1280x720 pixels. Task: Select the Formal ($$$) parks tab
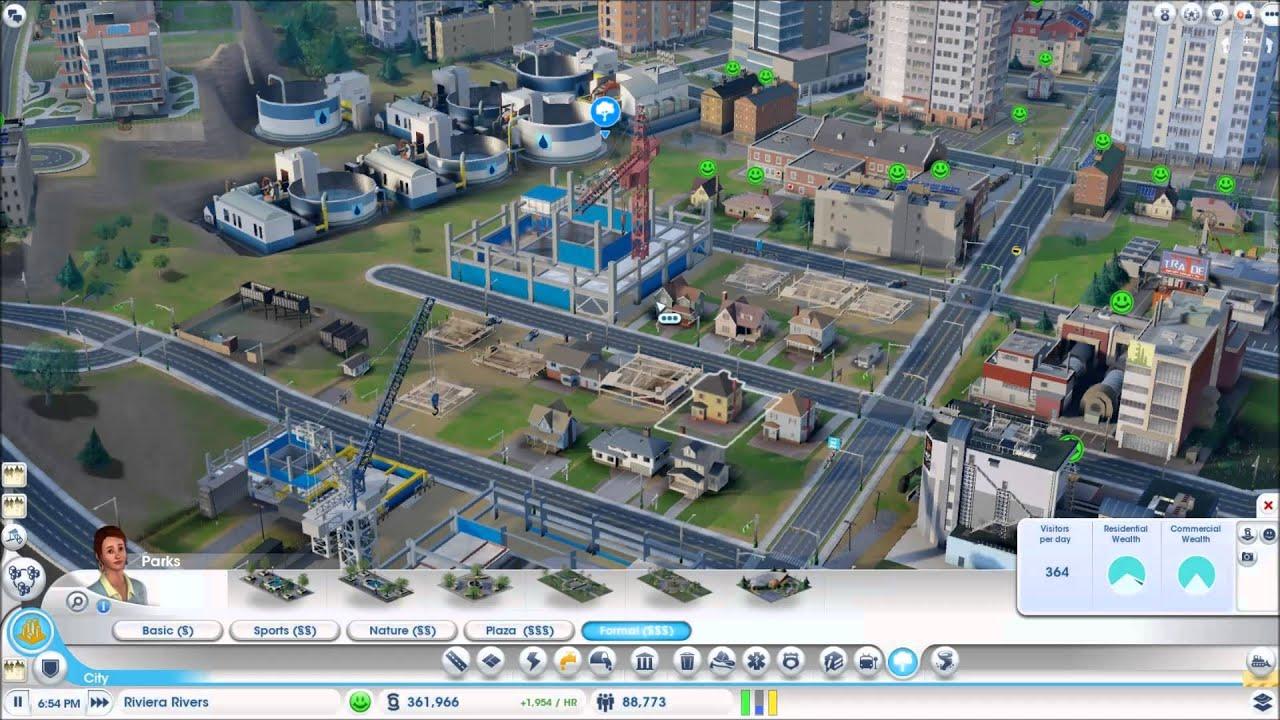pos(636,631)
